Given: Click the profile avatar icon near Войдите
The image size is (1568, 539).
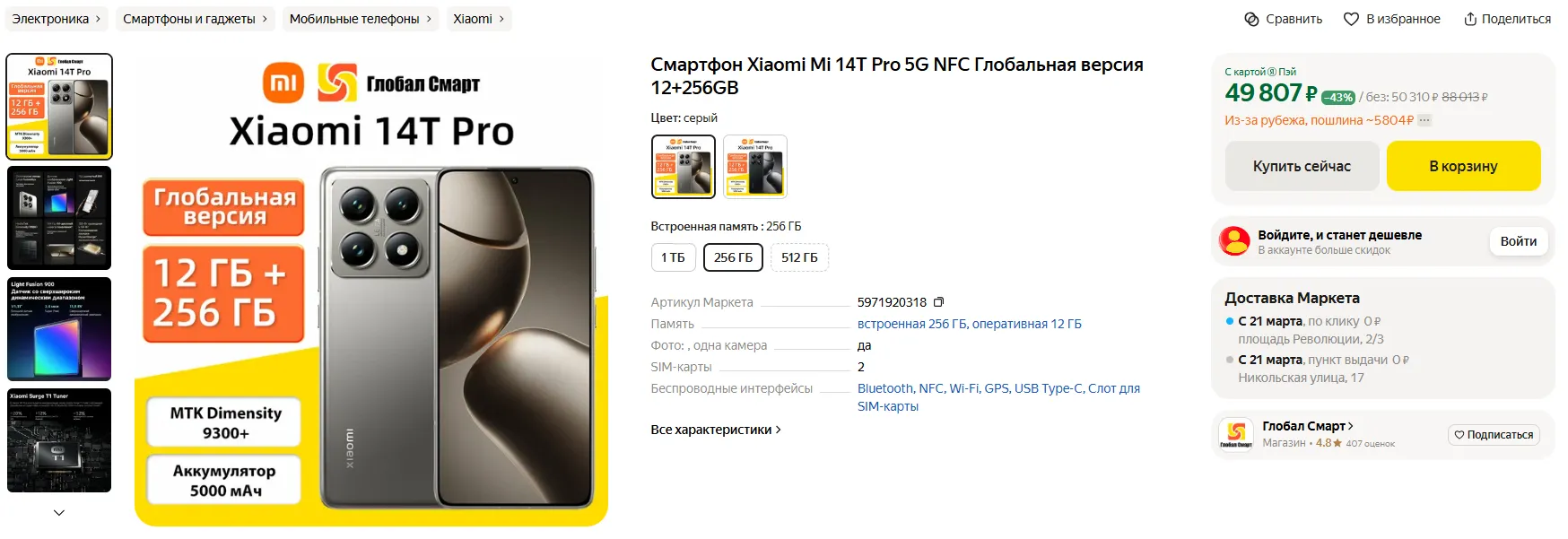Looking at the screenshot, I should [x=1234, y=241].
